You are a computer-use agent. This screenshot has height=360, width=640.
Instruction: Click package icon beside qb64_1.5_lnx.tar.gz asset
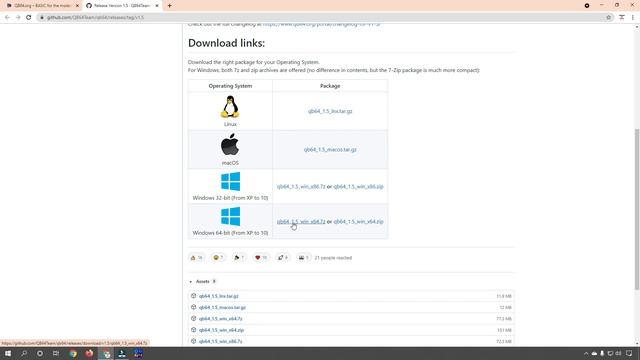[x=193, y=296]
